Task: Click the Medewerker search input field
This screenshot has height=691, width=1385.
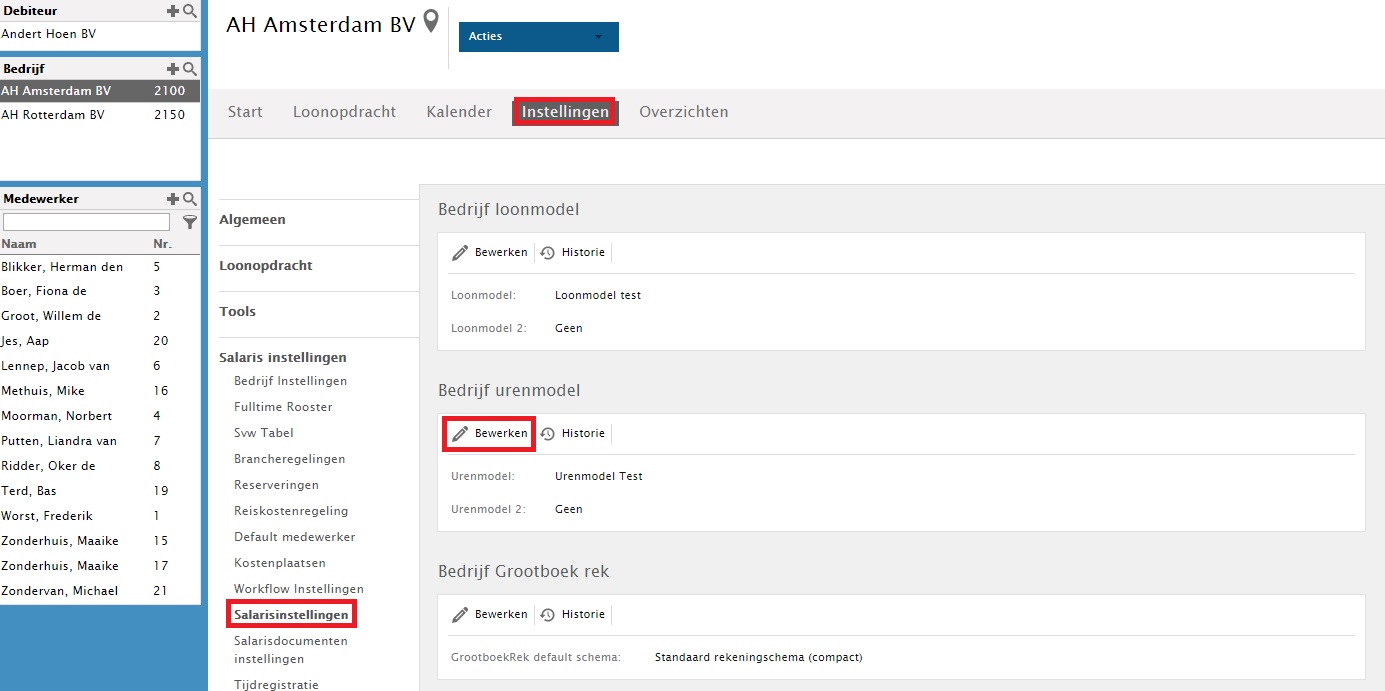Action: [x=87, y=222]
